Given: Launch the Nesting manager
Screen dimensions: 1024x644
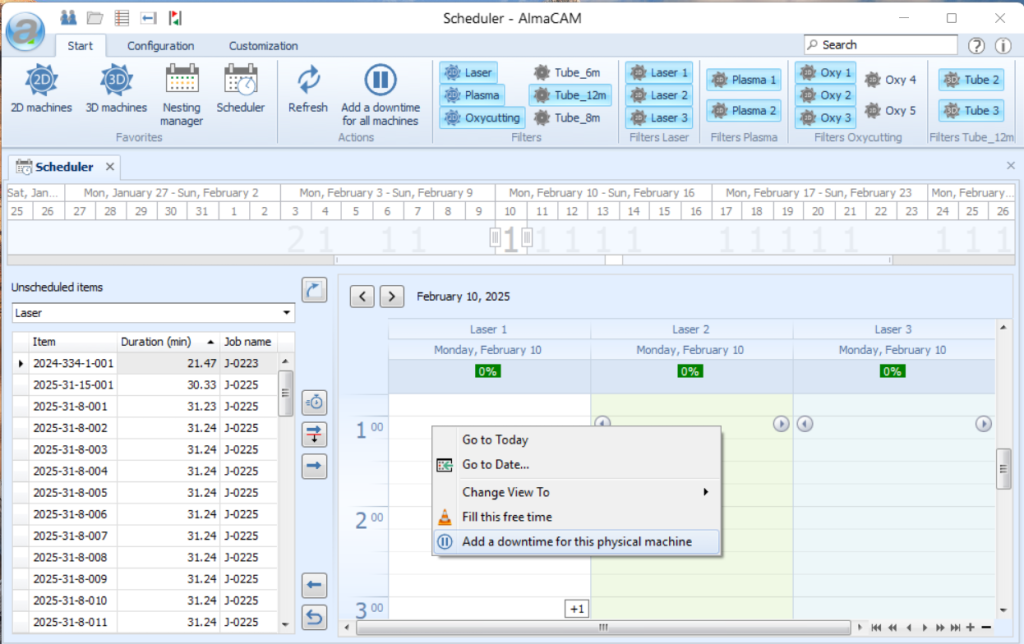Looking at the screenshot, I should [x=181, y=94].
